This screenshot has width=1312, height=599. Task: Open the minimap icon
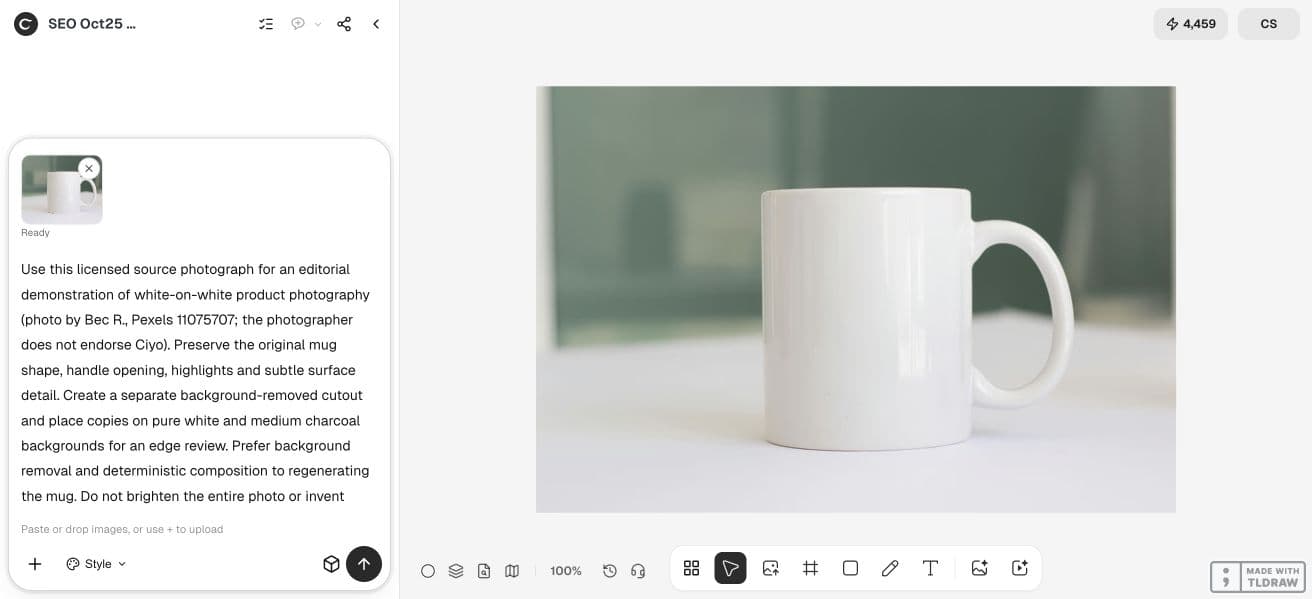tap(512, 571)
